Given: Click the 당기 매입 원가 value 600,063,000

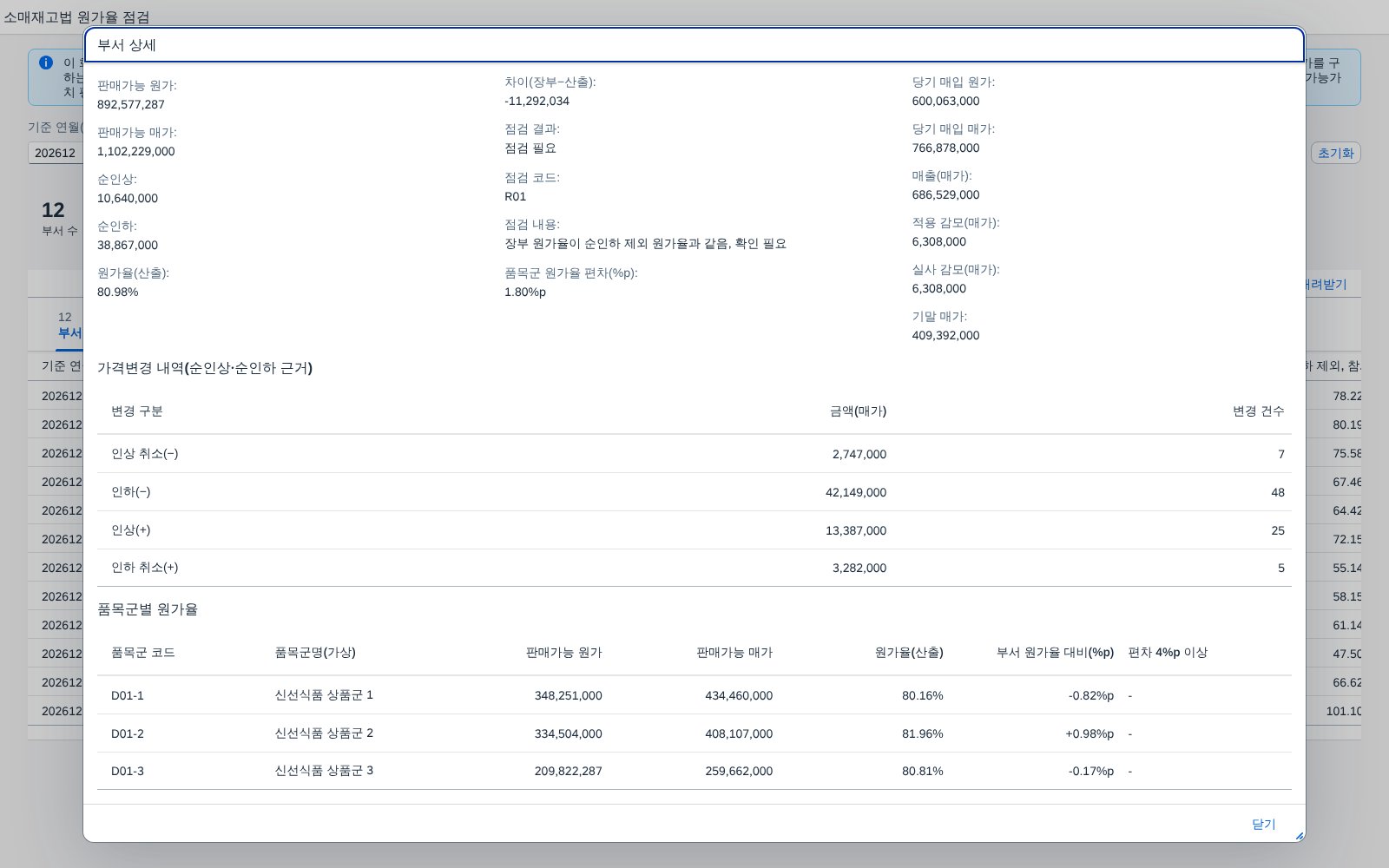Looking at the screenshot, I should click(x=945, y=101).
